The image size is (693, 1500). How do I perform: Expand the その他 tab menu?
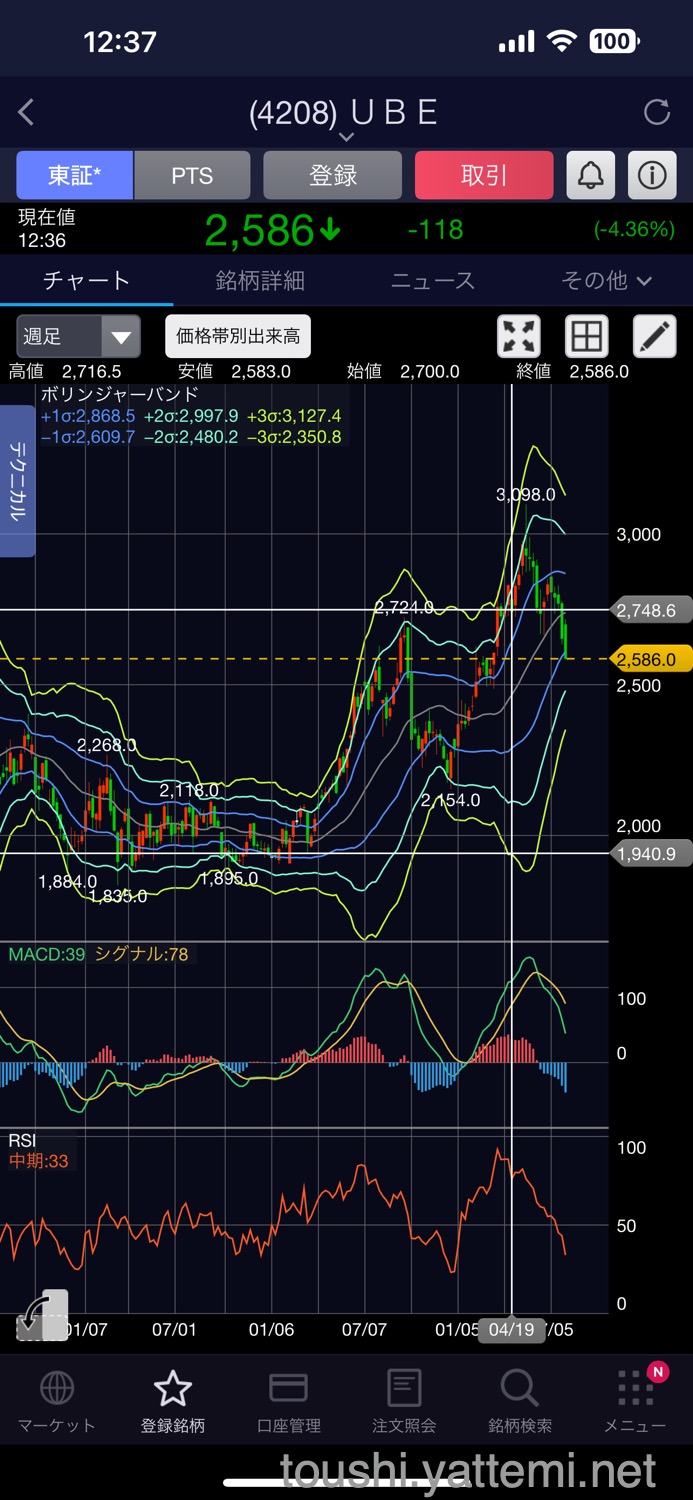click(606, 281)
